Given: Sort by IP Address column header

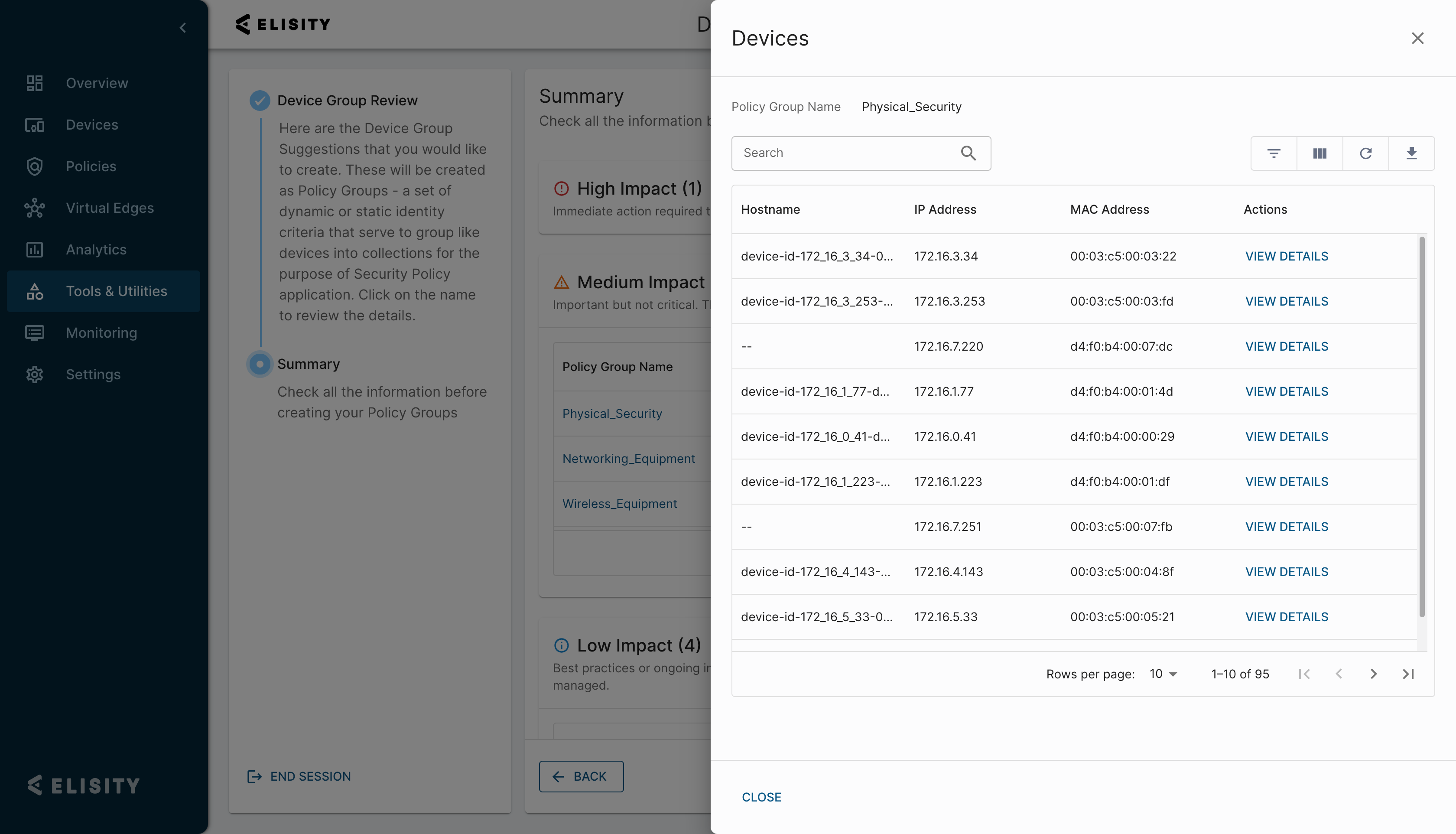Looking at the screenshot, I should pyautogui.click(x=945, y=210).
